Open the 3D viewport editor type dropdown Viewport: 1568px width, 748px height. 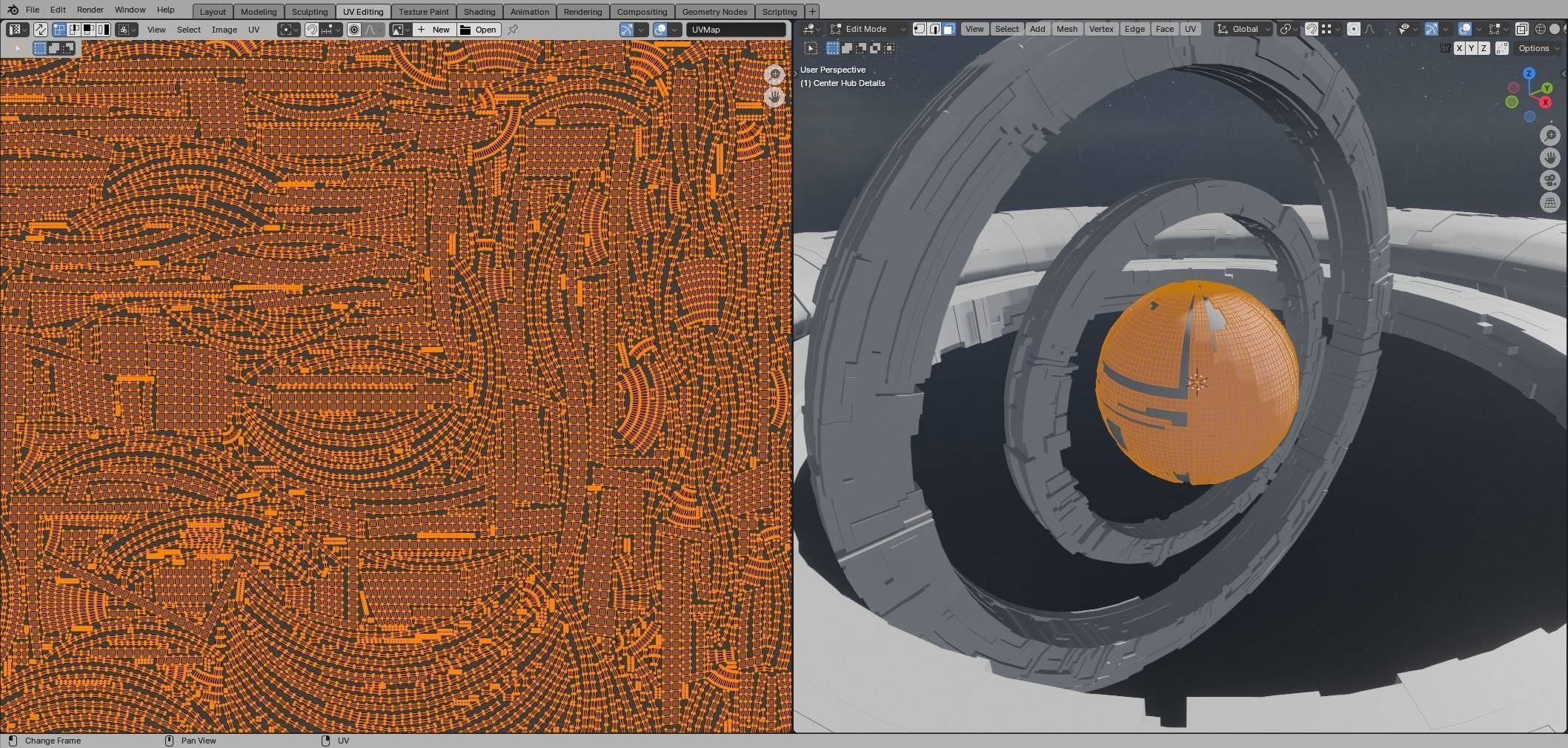coord(811,29)
